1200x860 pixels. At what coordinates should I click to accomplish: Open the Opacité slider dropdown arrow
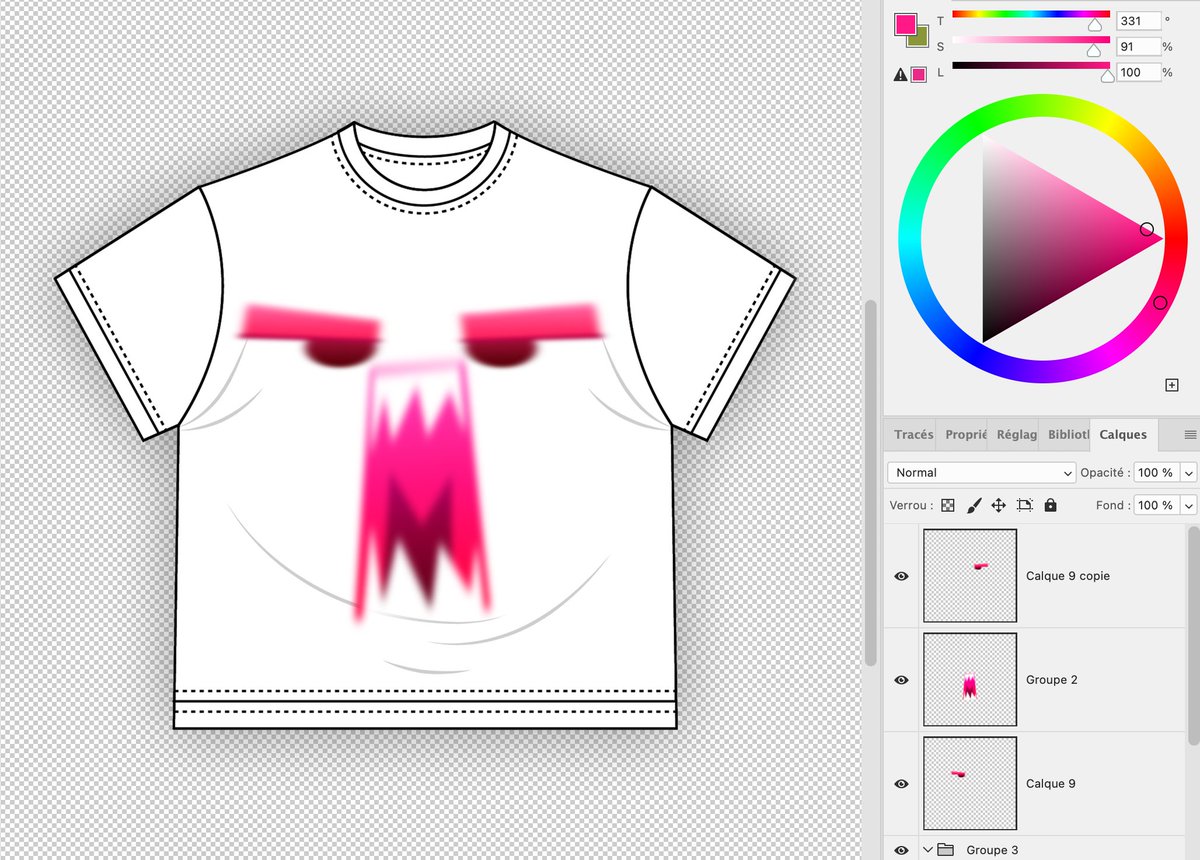click(x=1188, y=472)
